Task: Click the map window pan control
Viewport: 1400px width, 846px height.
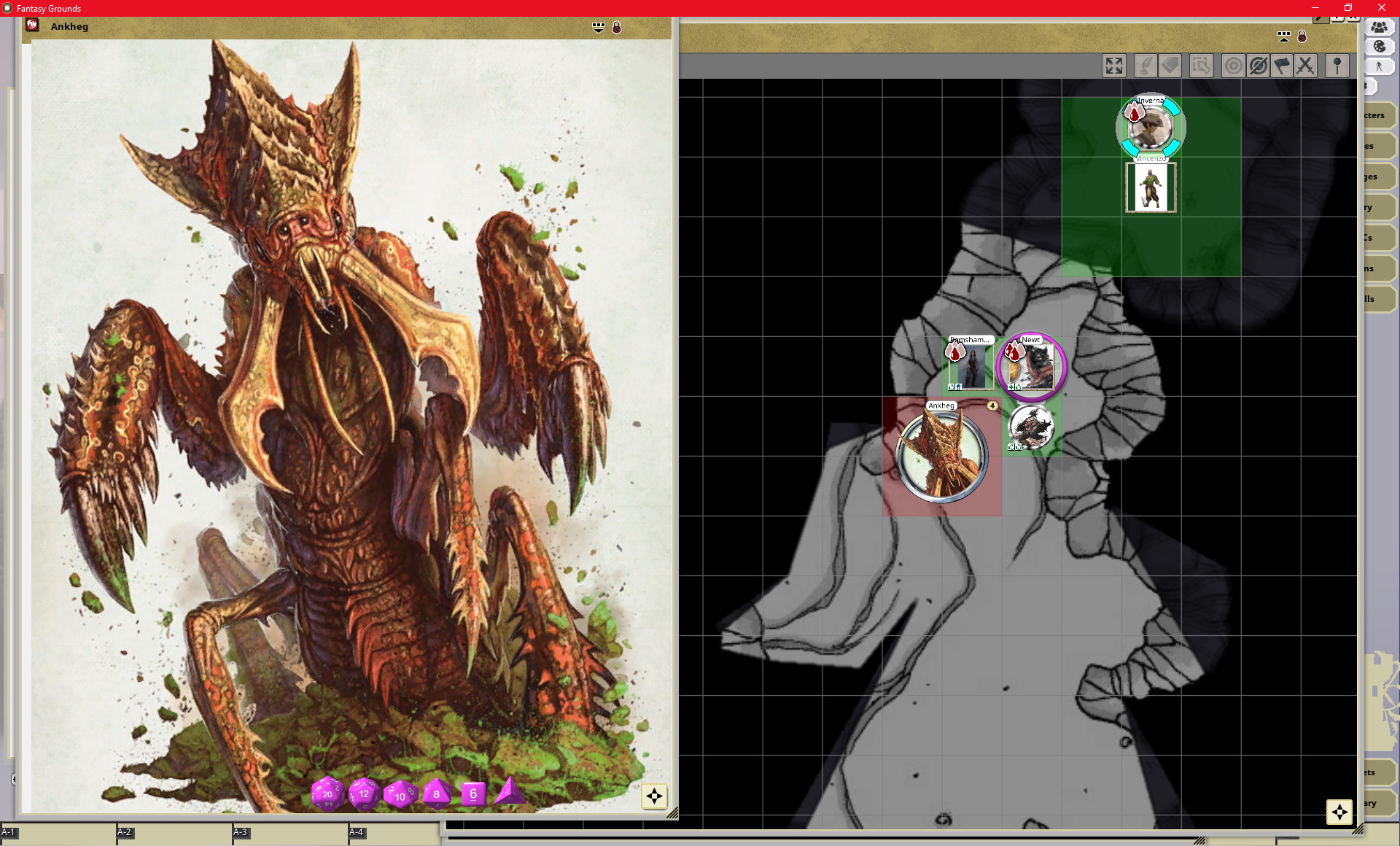Action: 1339,812
